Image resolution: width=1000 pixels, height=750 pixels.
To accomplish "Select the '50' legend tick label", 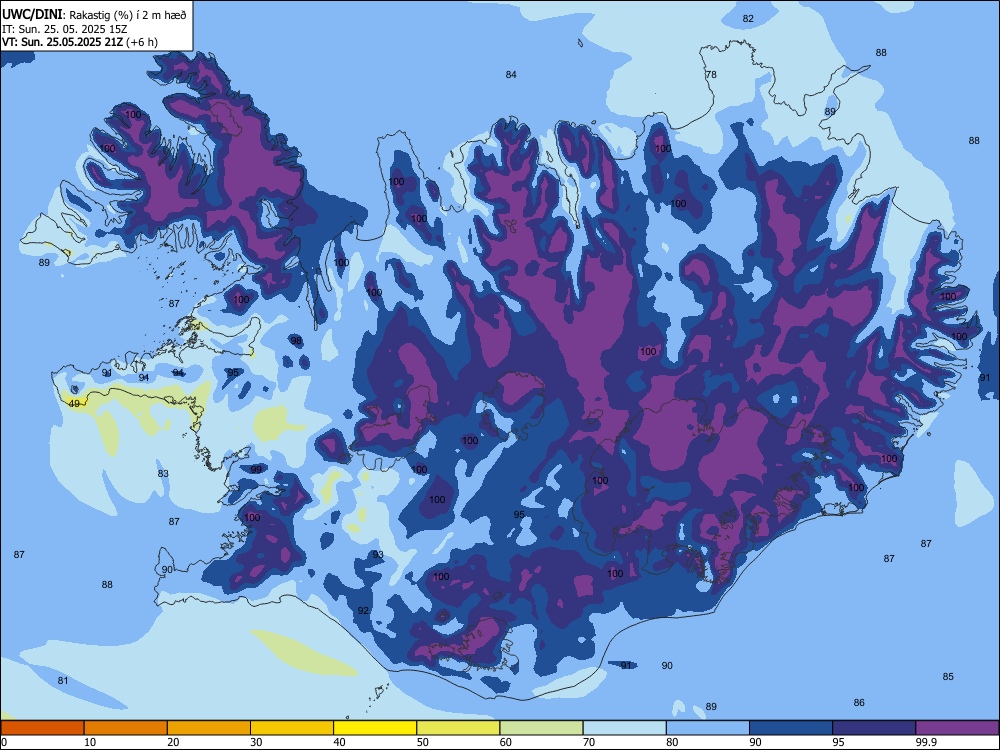I will (422, 742).
